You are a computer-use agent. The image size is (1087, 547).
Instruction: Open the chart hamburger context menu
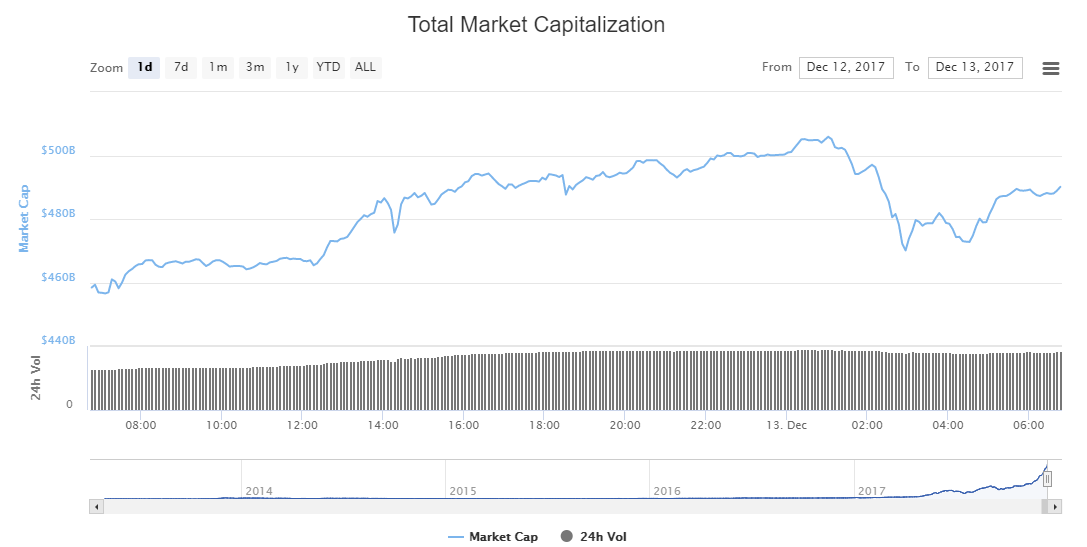click(1050, 68)
